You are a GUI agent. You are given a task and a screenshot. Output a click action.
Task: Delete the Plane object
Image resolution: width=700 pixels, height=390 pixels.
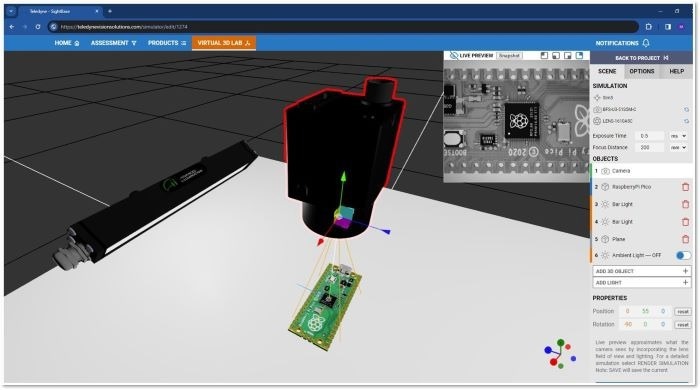point(686,239)
